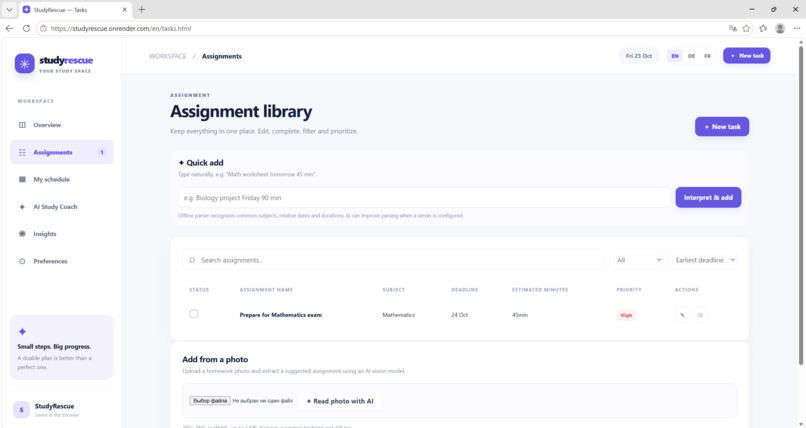Click the 24 Oct deadline cell
This screenshot has height=428, width=806.
tap(460, 315)
